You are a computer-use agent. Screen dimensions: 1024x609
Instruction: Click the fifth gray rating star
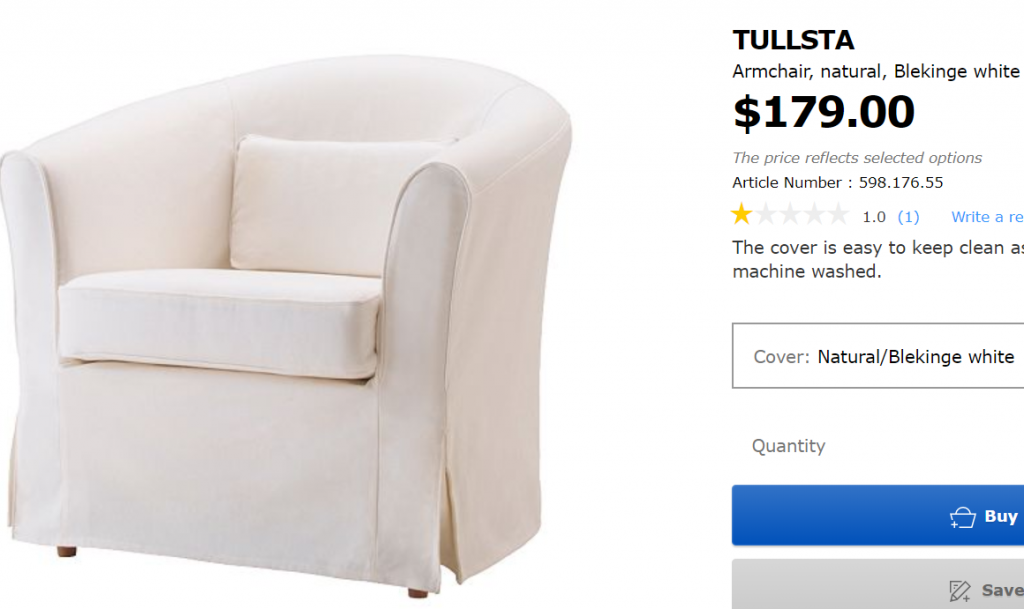[839, 214]
